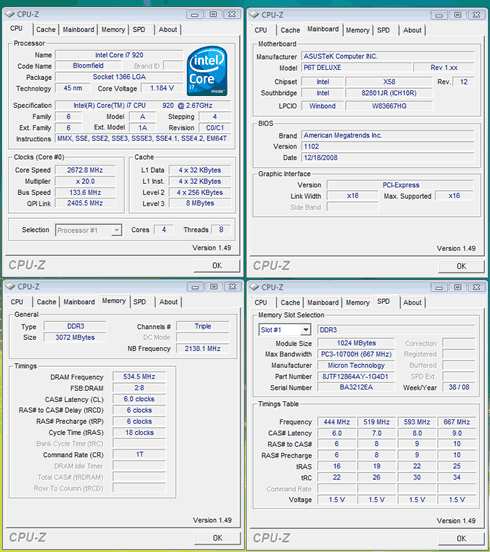
Task: Click the serial number BA3212EA
Action: (356, 388)
